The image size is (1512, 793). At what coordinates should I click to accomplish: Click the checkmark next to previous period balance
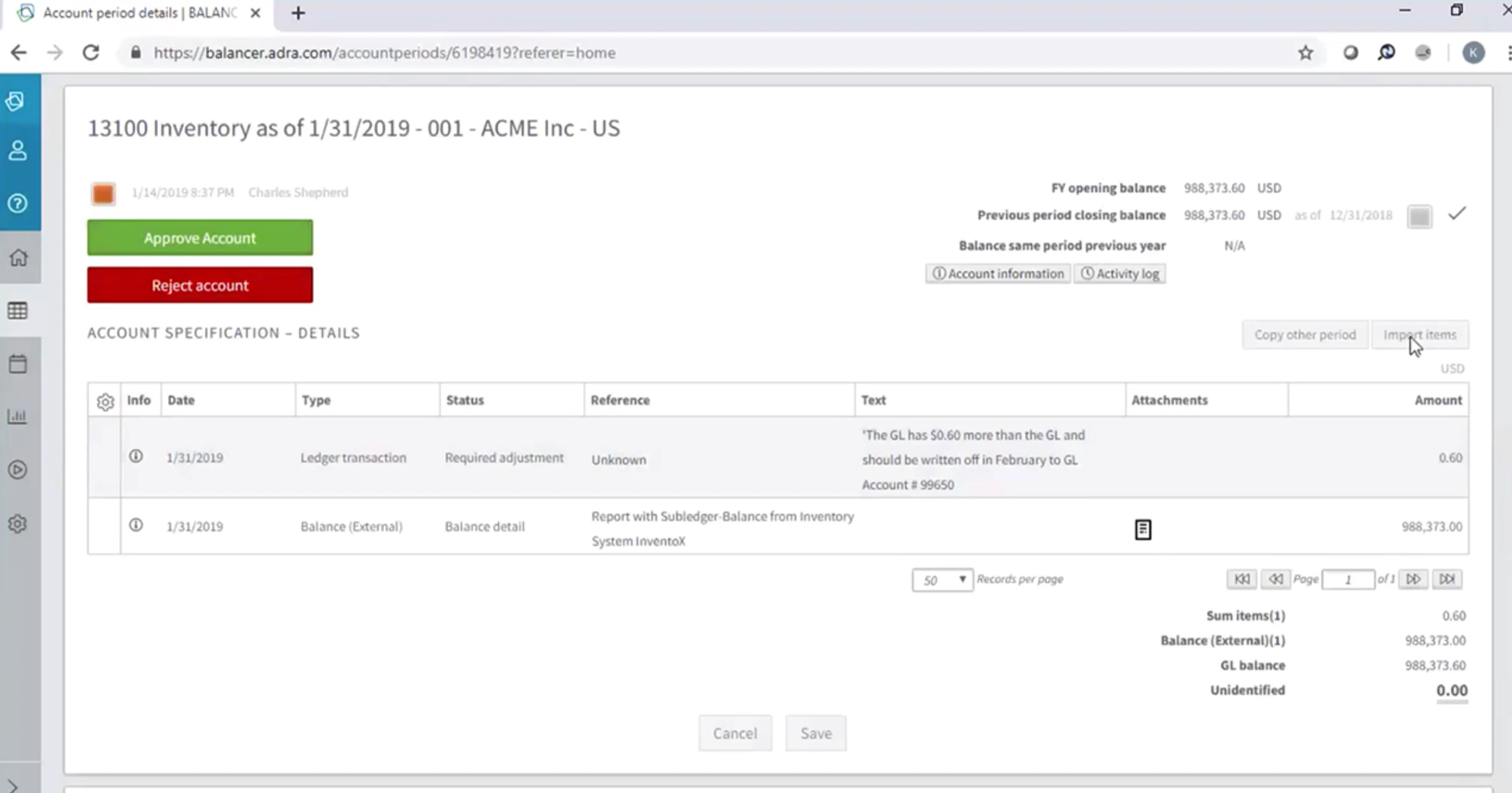pyautogui.click(x=1457, y=214)
